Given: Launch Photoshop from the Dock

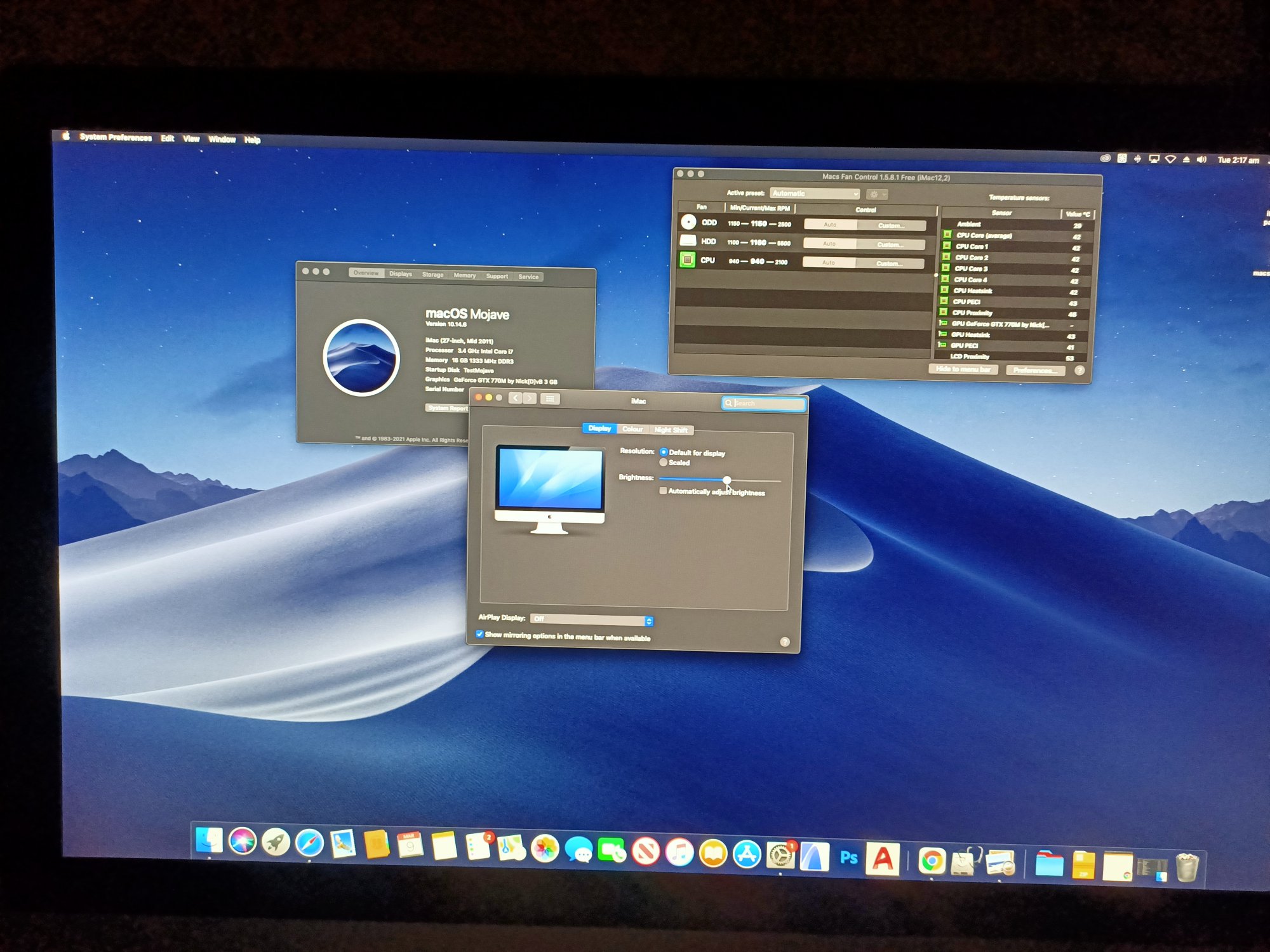Looking at the screenshot, I should [x=848, y=858].
